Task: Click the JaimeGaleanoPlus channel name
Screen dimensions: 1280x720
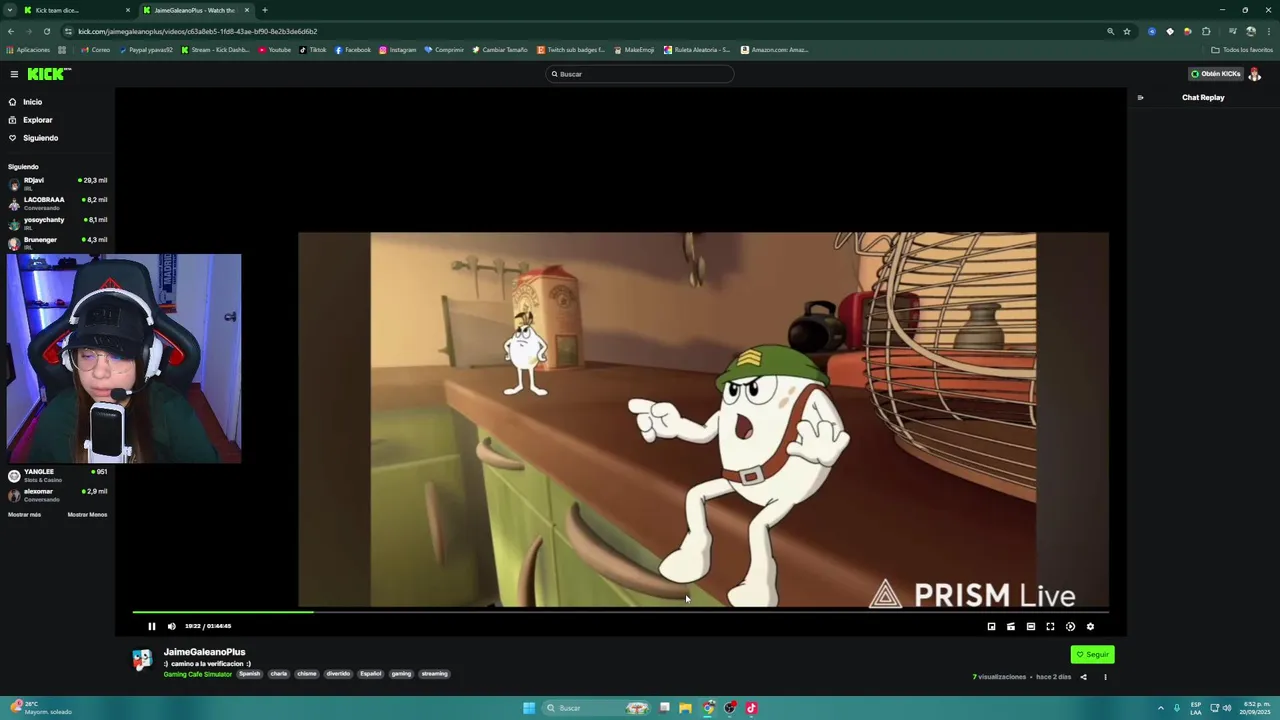Action: (204, 652)
